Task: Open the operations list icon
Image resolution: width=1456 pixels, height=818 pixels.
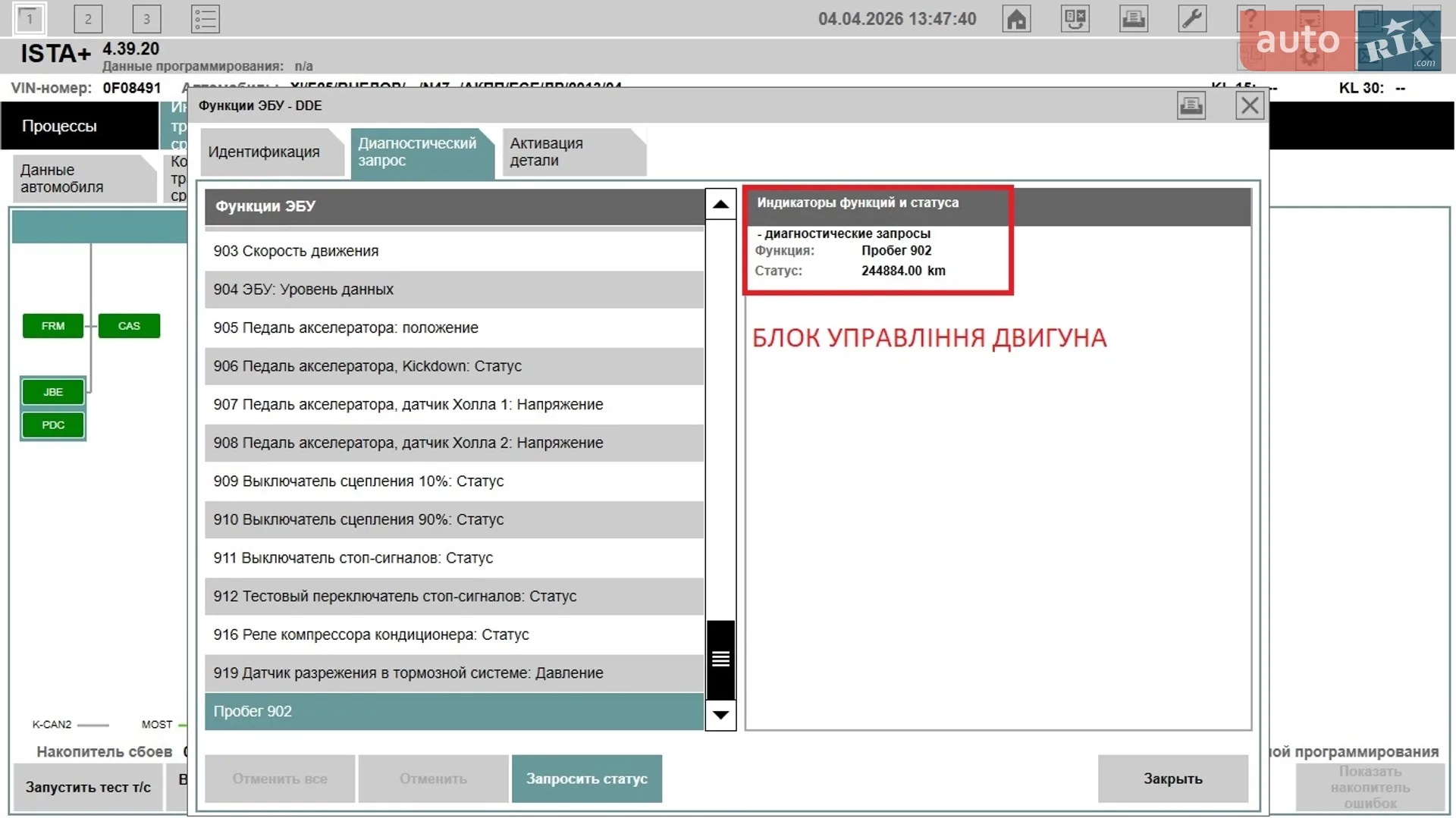Action: coord(206,19)
